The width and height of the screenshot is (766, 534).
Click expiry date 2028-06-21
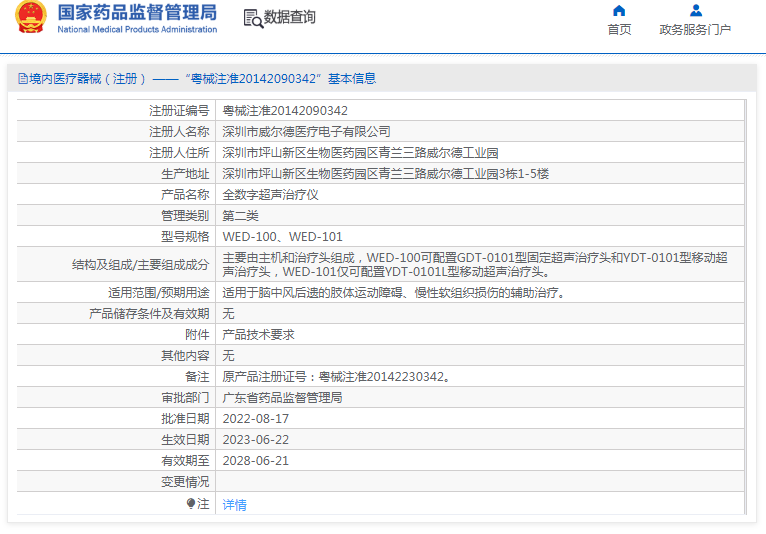[255, 461]
